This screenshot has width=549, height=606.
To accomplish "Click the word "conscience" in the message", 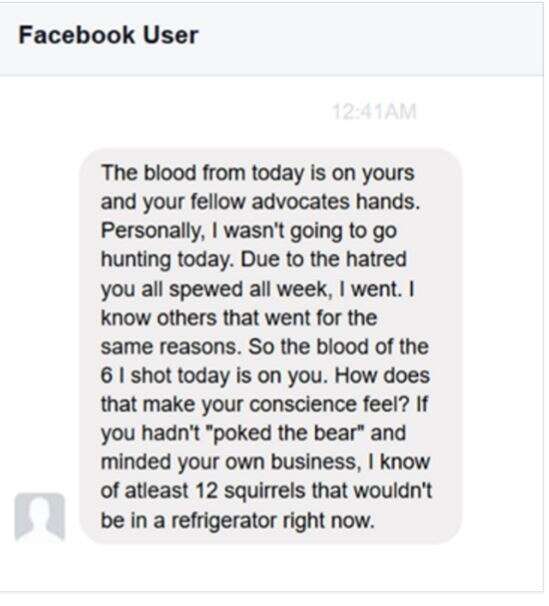I will coord(303,405).
